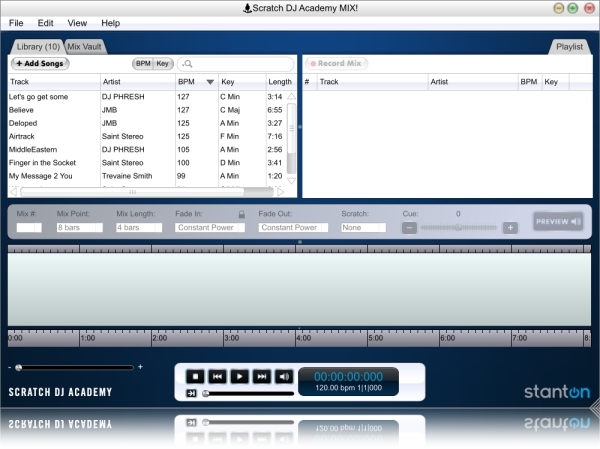Jump to previous track with rewind button
The width and height of the screenshot is (600, 449).
[x=217, y=377]
